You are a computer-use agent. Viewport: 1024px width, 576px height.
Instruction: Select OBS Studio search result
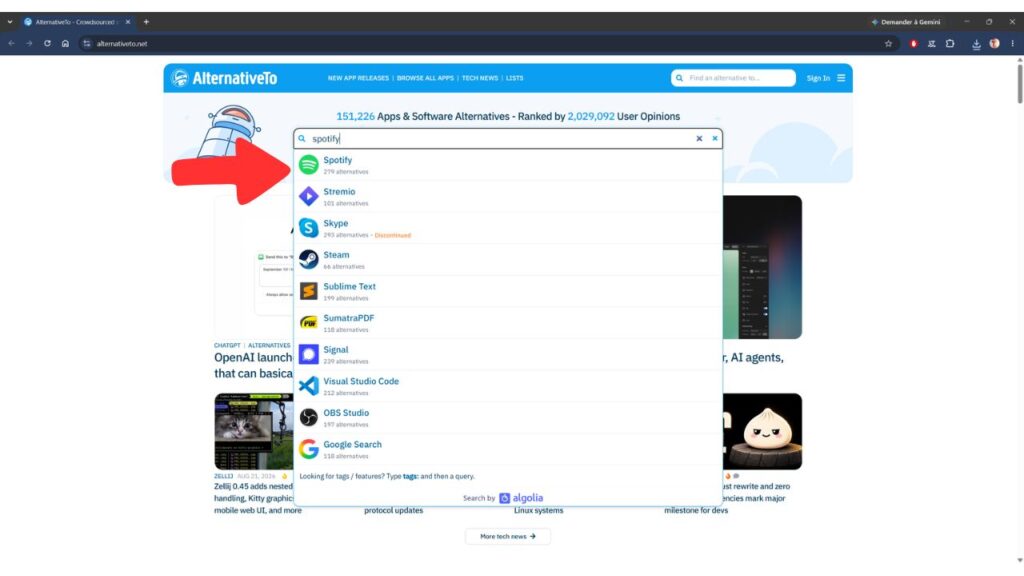tap(508, 417)
